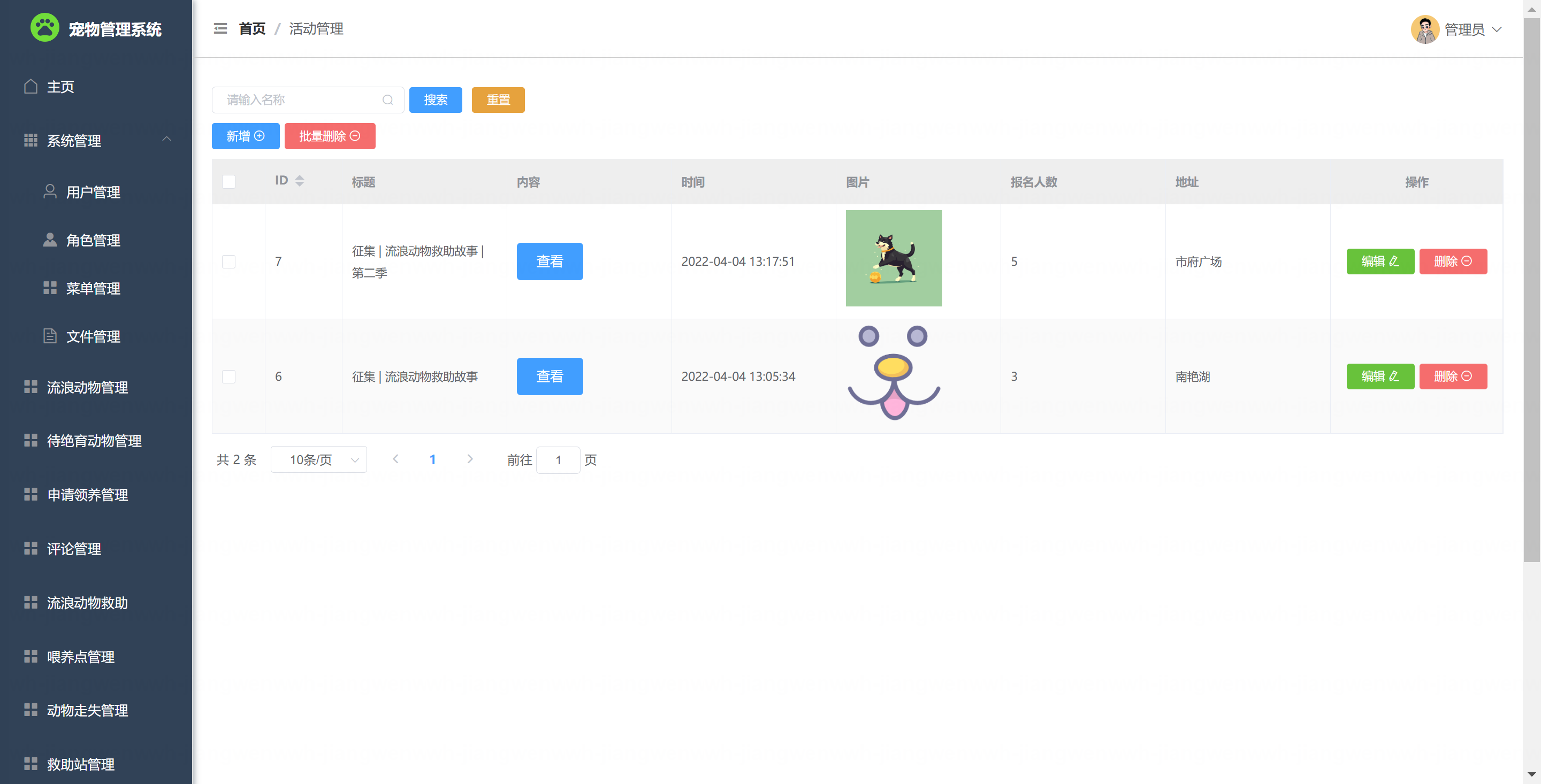
Task: Open 流浪动物管理 in the sidebar
Action: pos(87,387)
